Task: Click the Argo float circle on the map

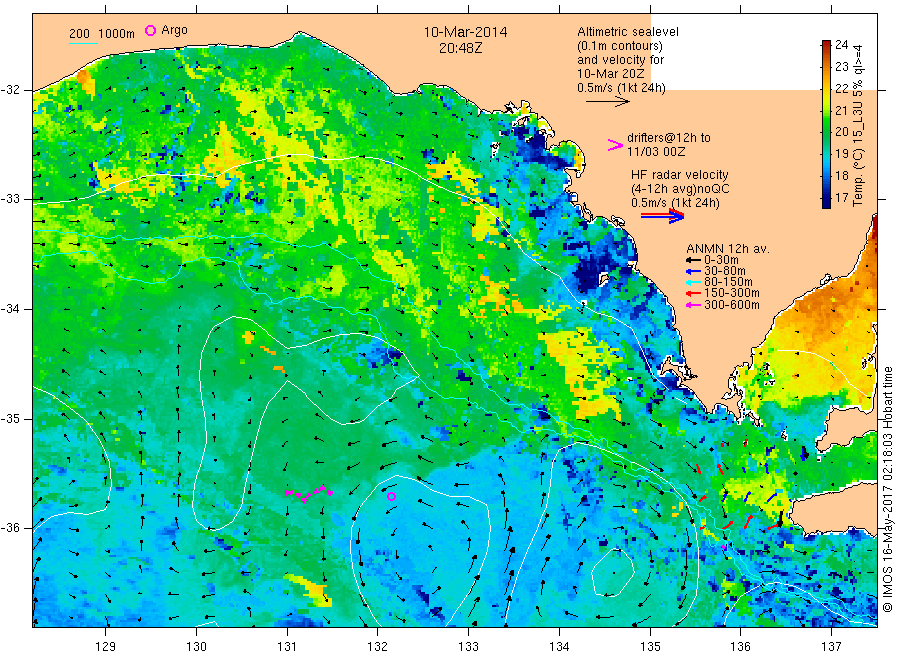Action: pos(391,496)
